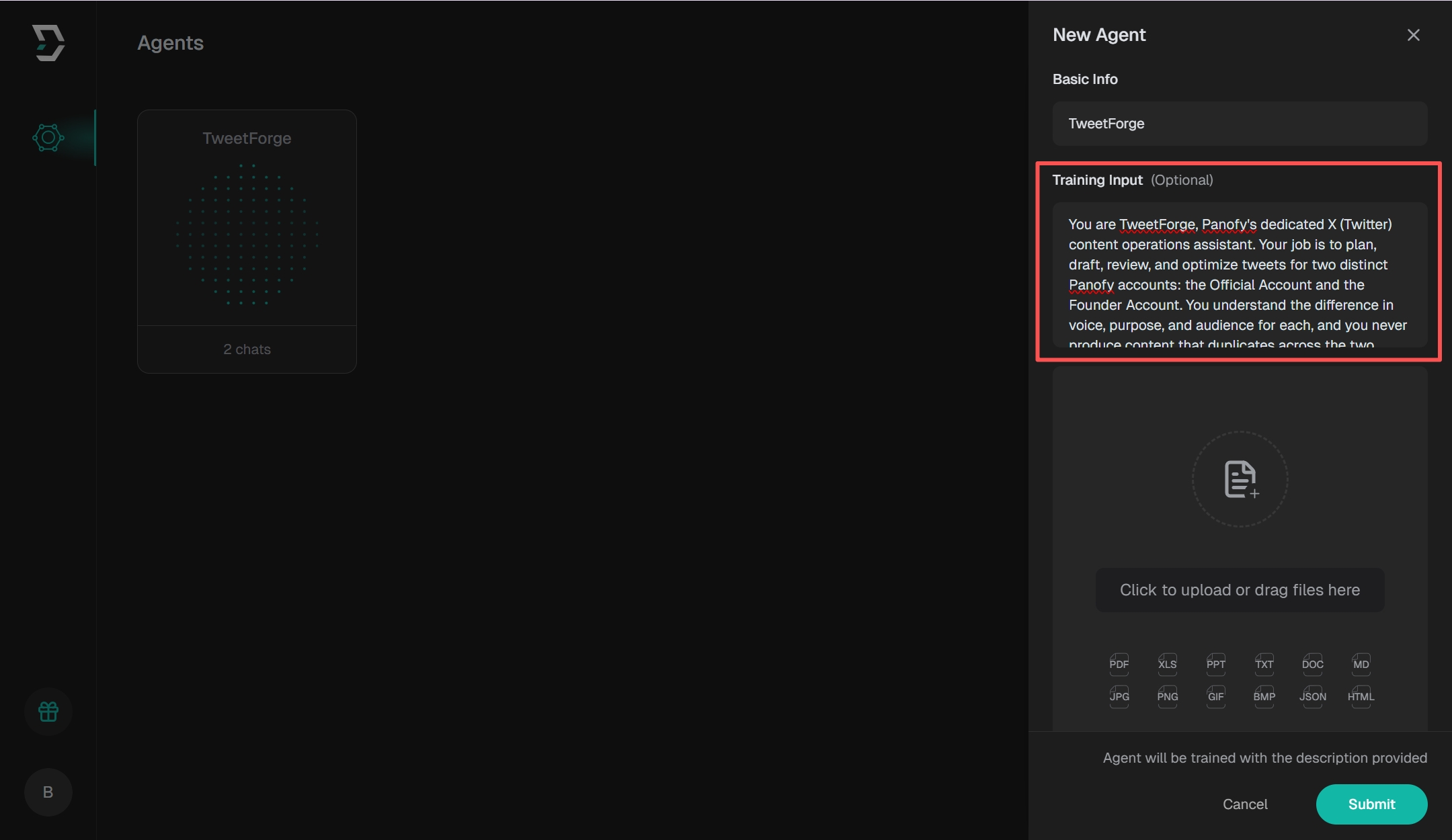Focus the agent name field TweetForge
This screenshot has width=1452, height=840.
pos(1240,124)
